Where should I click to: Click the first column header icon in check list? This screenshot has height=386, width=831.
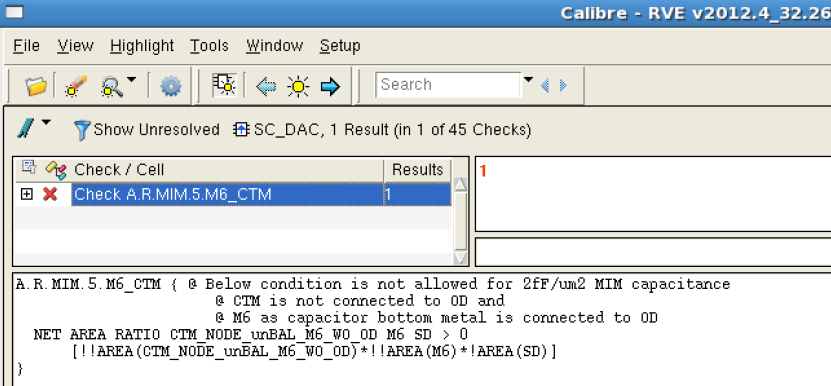pyautogui.click(x=28, y=167)
